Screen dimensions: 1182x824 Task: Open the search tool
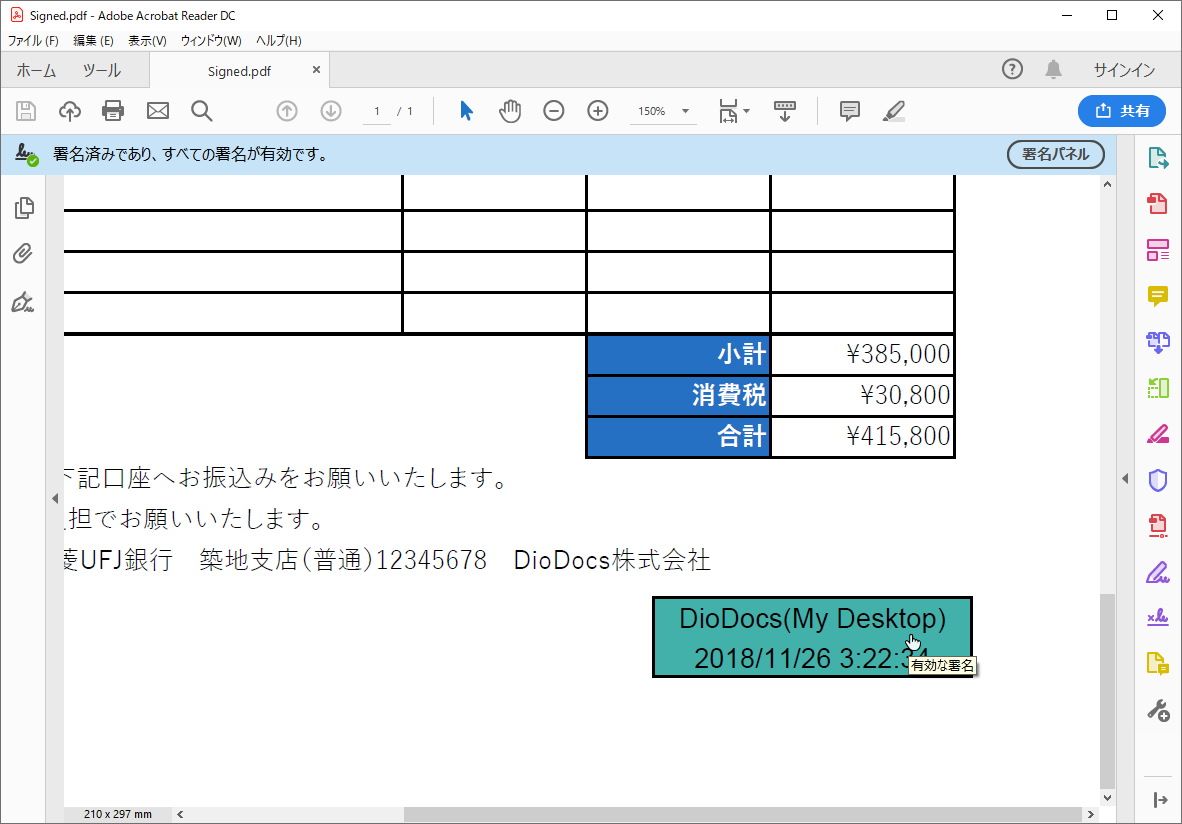pos(201,111)
